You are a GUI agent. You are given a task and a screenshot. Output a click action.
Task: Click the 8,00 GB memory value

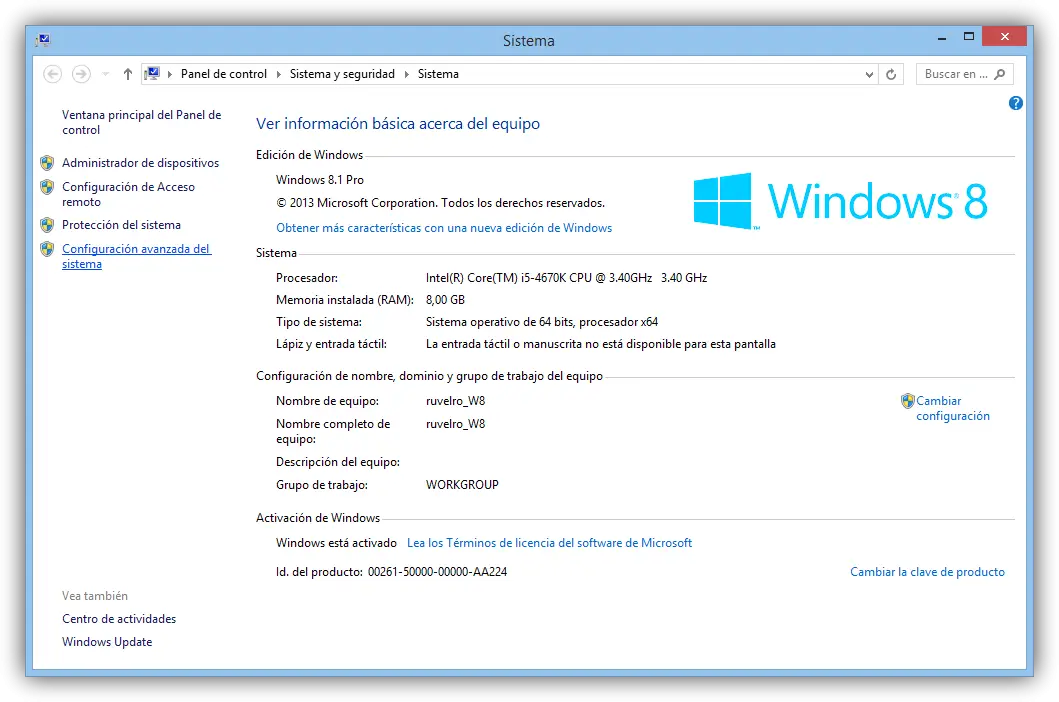(445, 299)
